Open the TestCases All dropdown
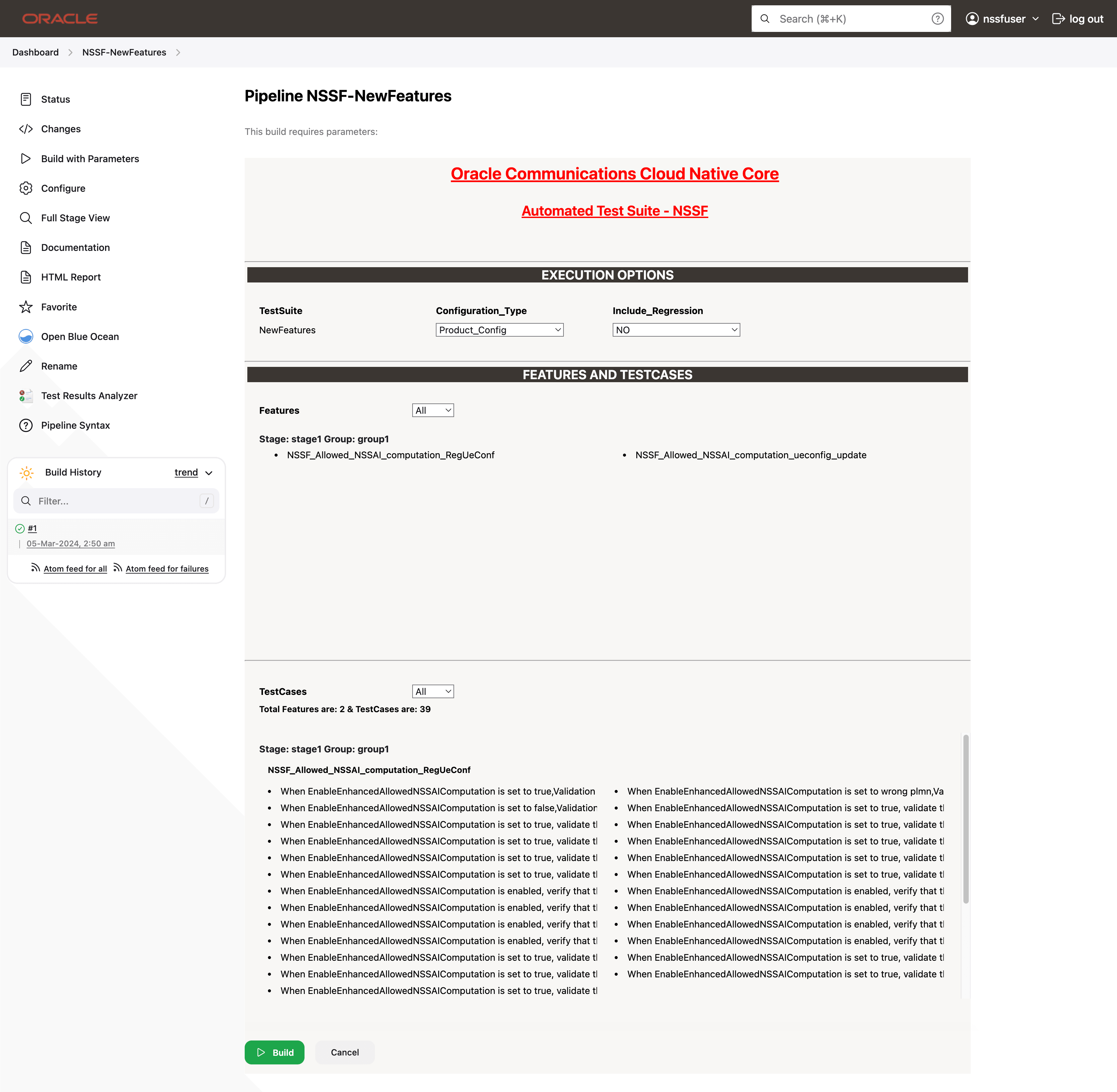 (433, 692)
